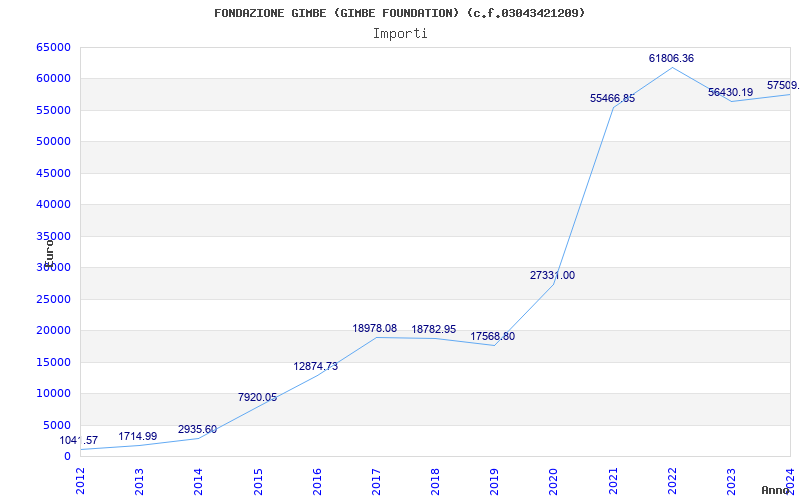800x500 pixels.
Task: Click the 'Anno' x-axis title
Action: (x=774, y=490)
